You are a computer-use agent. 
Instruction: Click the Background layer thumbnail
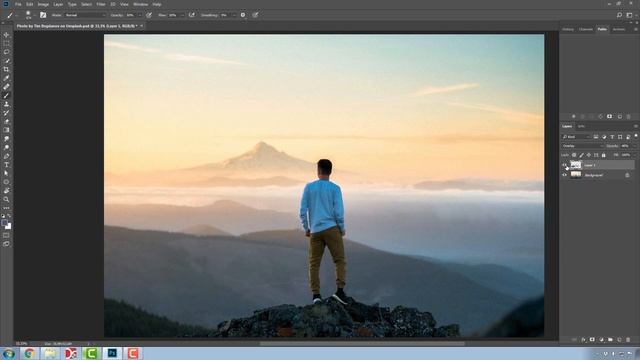(x=576, y=175)
